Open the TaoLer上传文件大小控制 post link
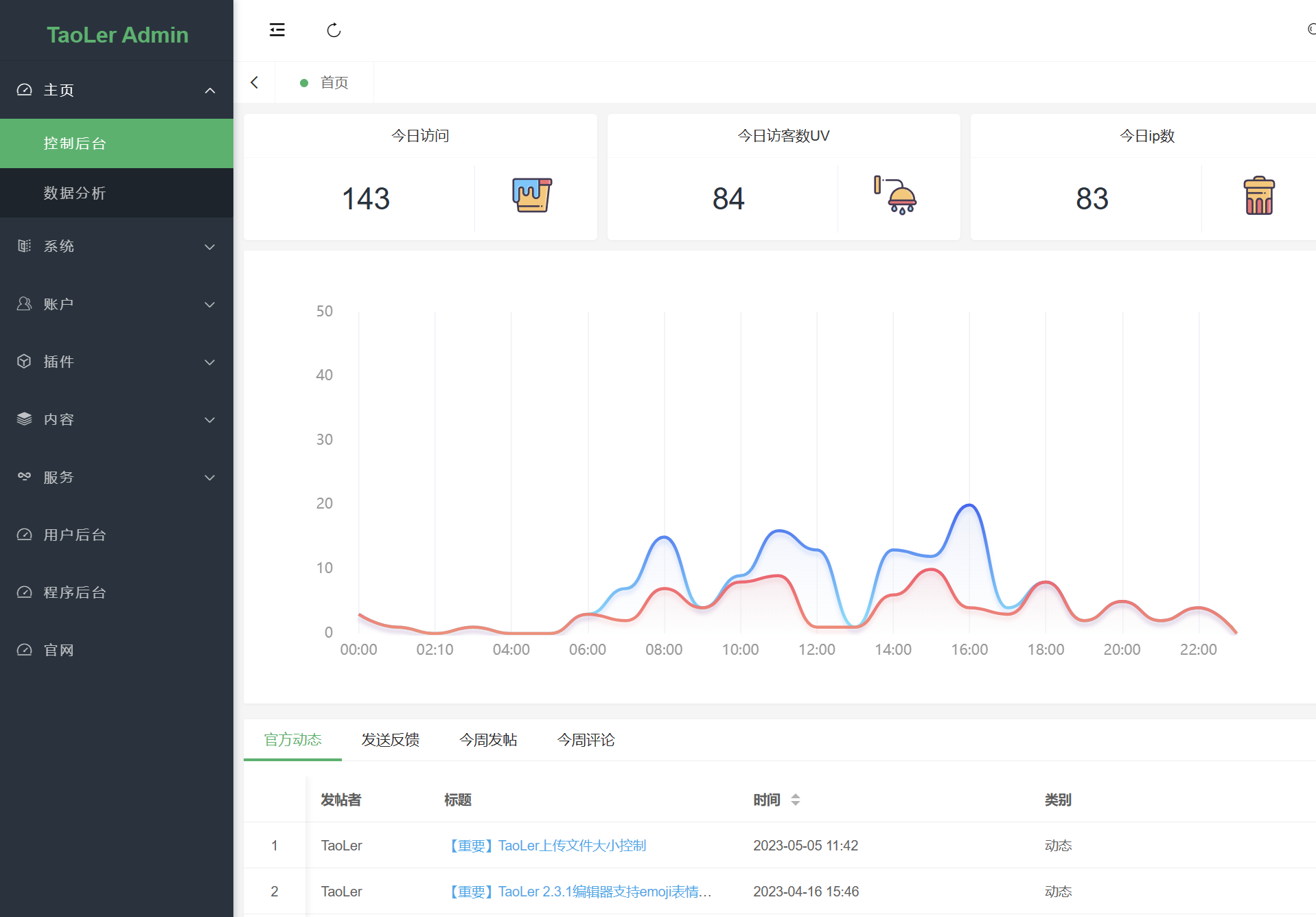Screen dimensions: 1316x917 coord(546,846)
